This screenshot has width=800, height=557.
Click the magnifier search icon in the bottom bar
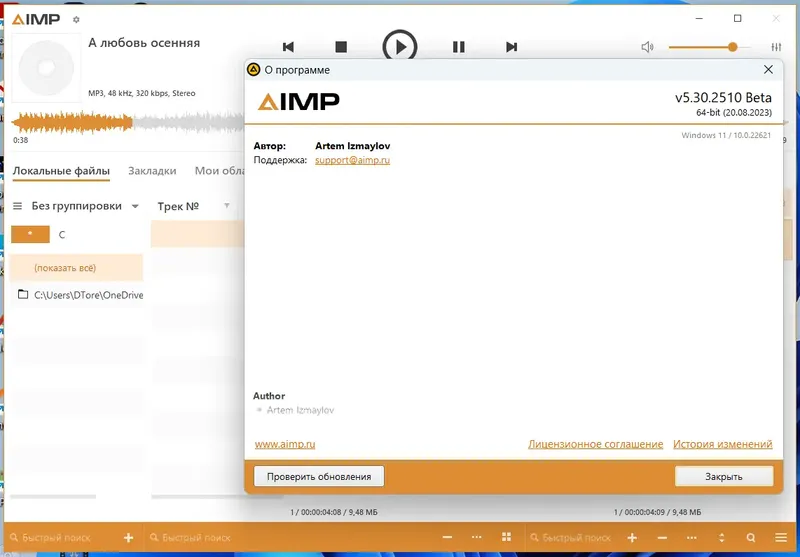coord(751,538)
